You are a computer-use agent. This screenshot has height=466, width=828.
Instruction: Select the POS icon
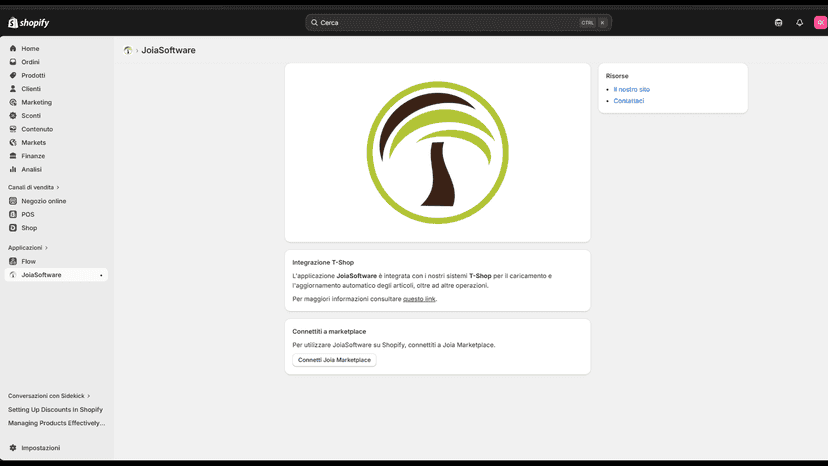click(x=13, y=215)
